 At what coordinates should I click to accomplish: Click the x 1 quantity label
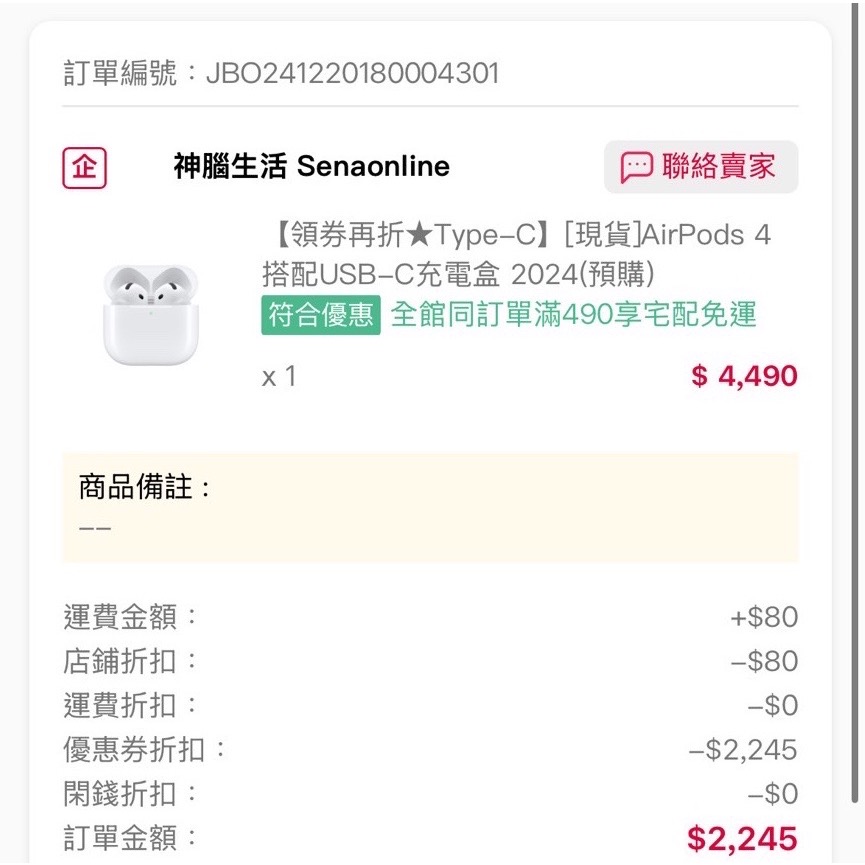pos(279,377)
